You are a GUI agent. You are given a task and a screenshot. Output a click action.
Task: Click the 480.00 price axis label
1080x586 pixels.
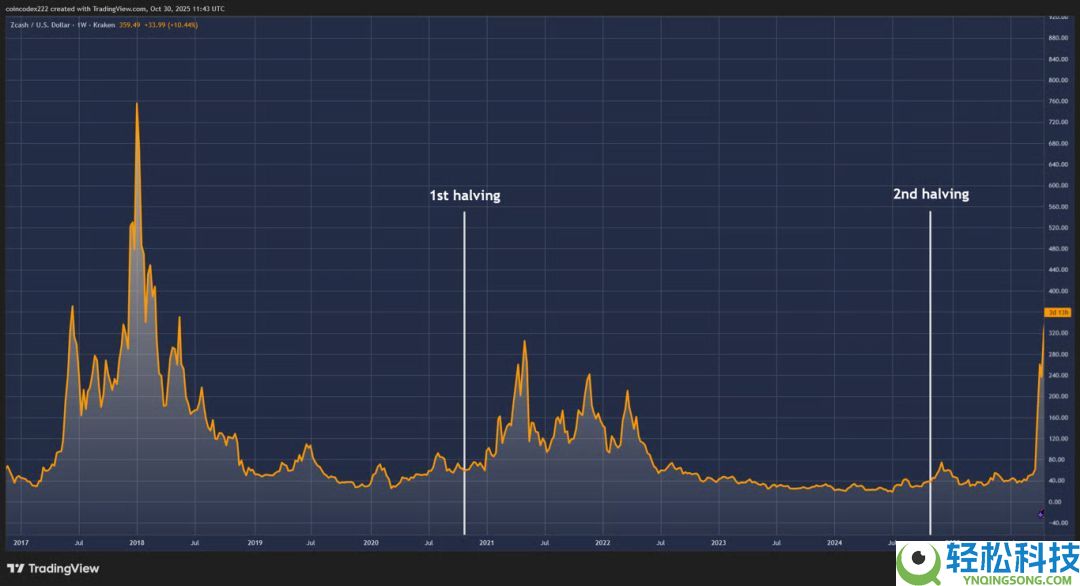click(x=1057, y=249)
